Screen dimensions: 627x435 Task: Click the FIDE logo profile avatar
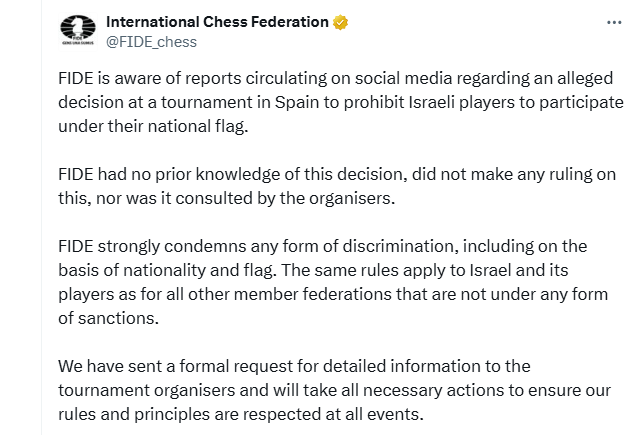click(x=76, y=32)
